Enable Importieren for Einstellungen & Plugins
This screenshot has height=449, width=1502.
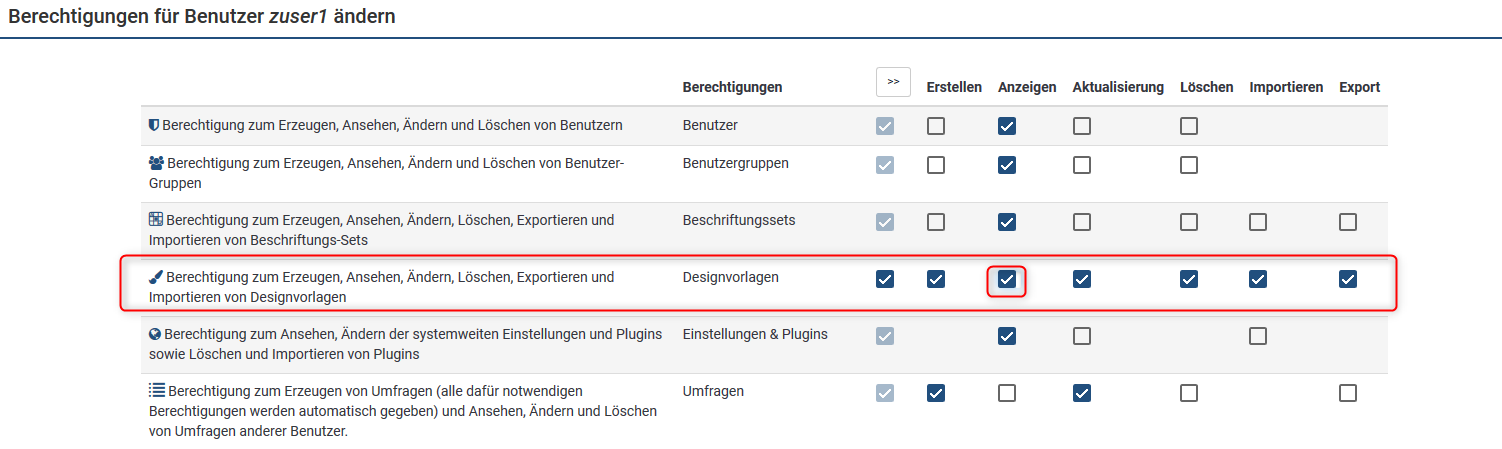click(1258, 337)
